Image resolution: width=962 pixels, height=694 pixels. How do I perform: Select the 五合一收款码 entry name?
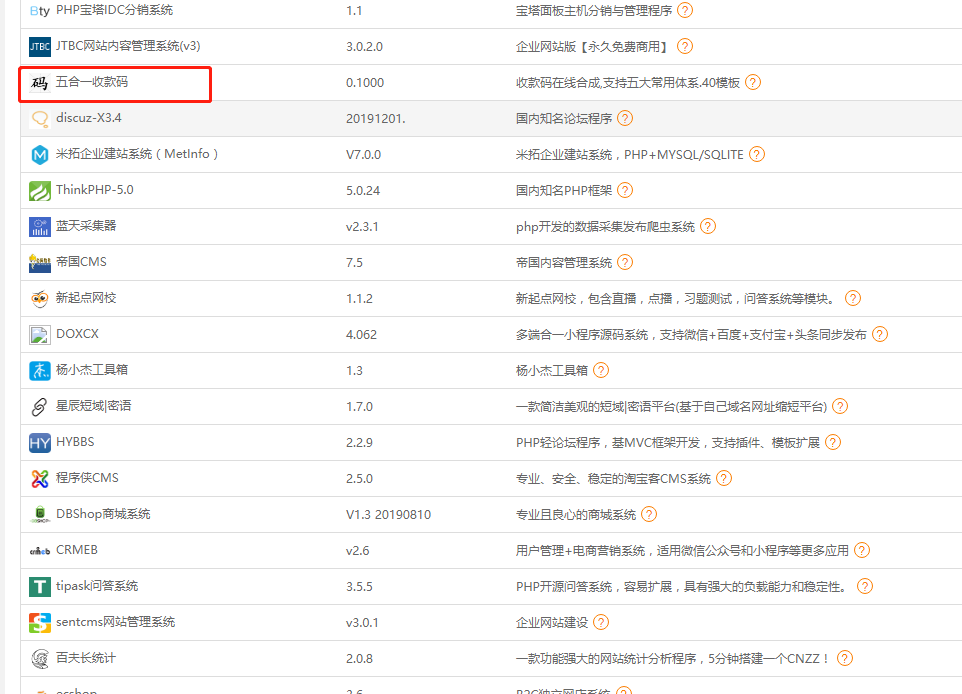[92, 82]
